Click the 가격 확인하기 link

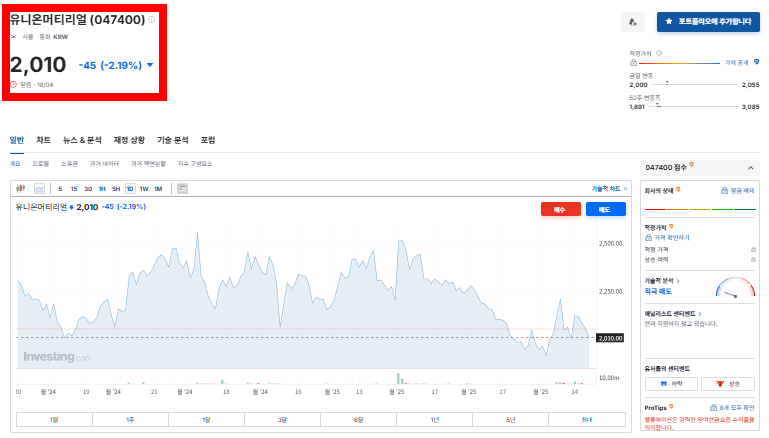(667, 237)
